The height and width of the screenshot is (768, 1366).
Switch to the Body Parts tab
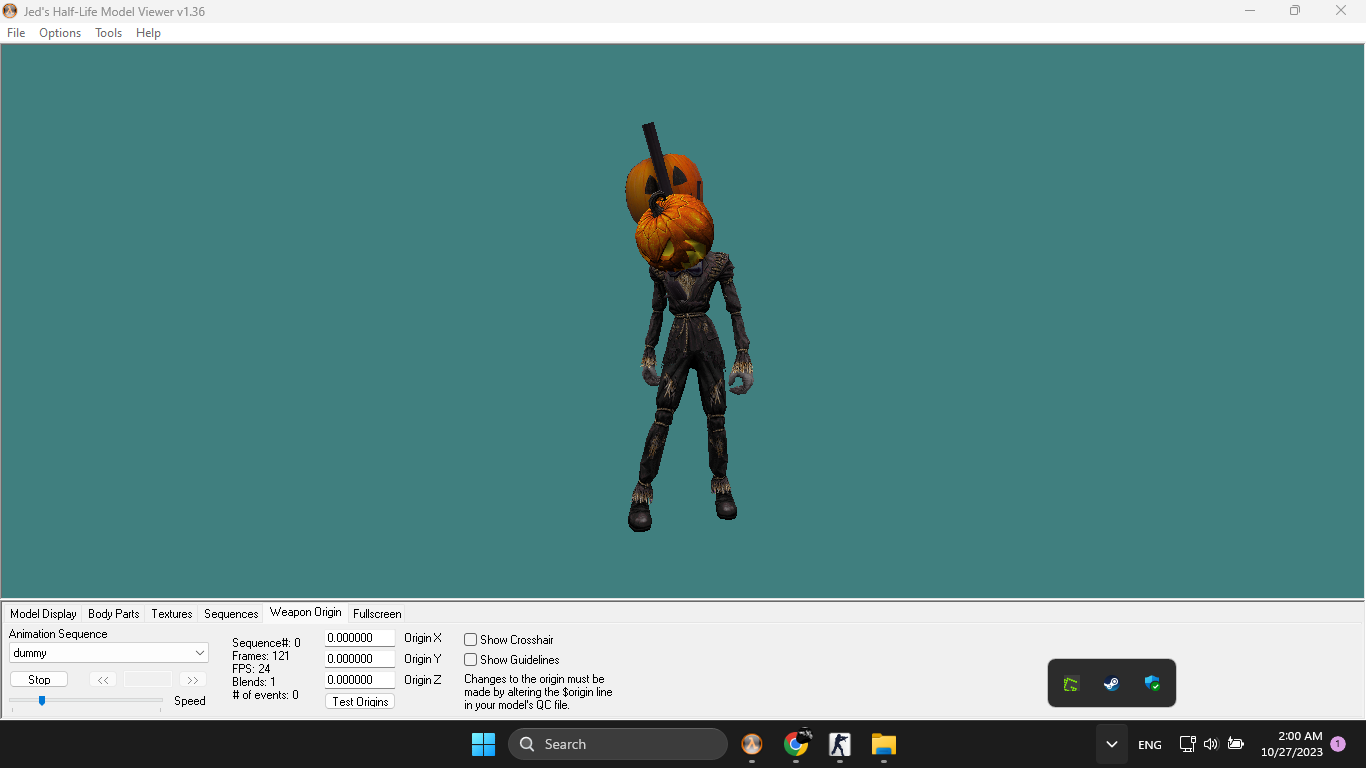pyautogui.click(x=114, y=614)
